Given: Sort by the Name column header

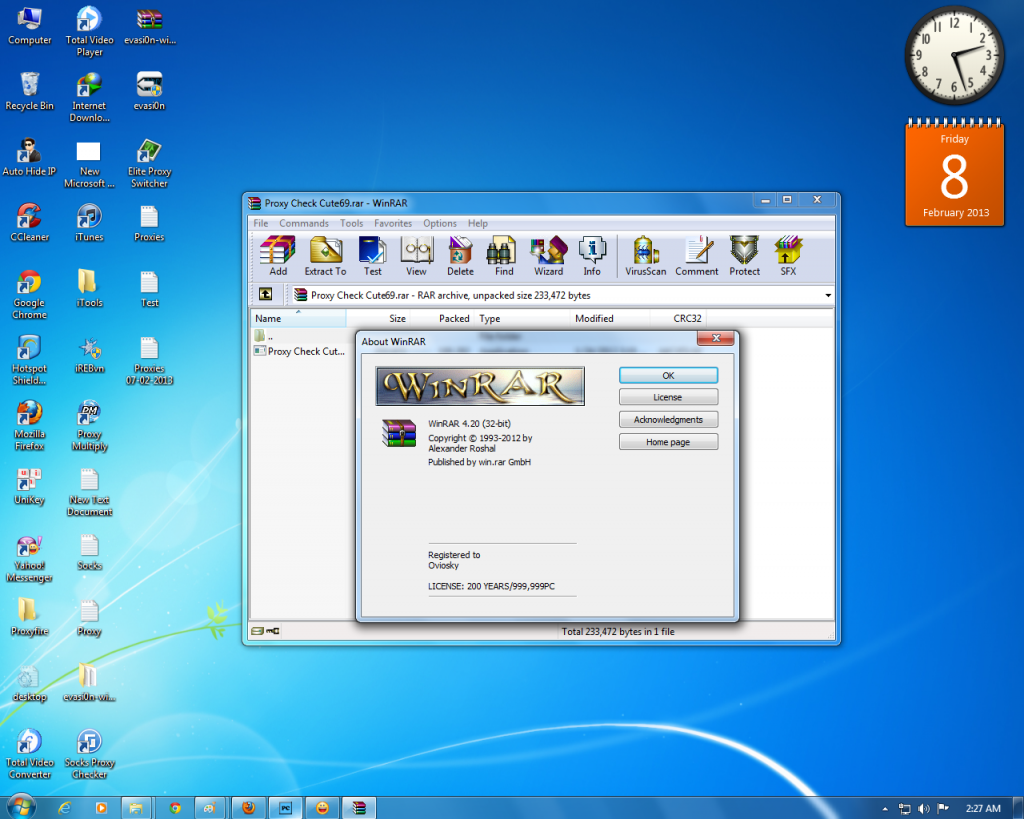Looking at the screenshot, I should tap(298, 318).
